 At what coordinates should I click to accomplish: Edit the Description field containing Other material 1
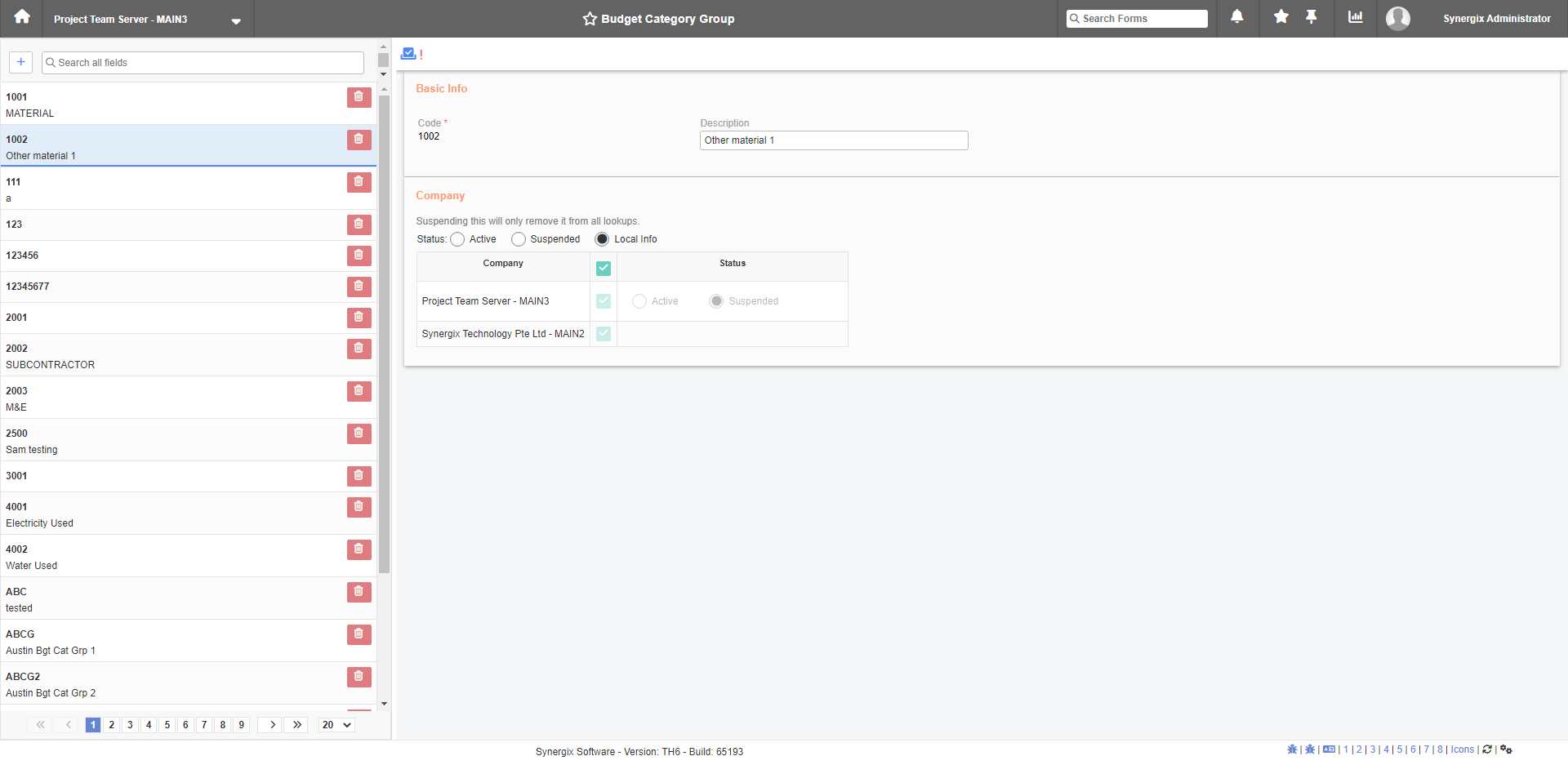(x=833, y=140)
